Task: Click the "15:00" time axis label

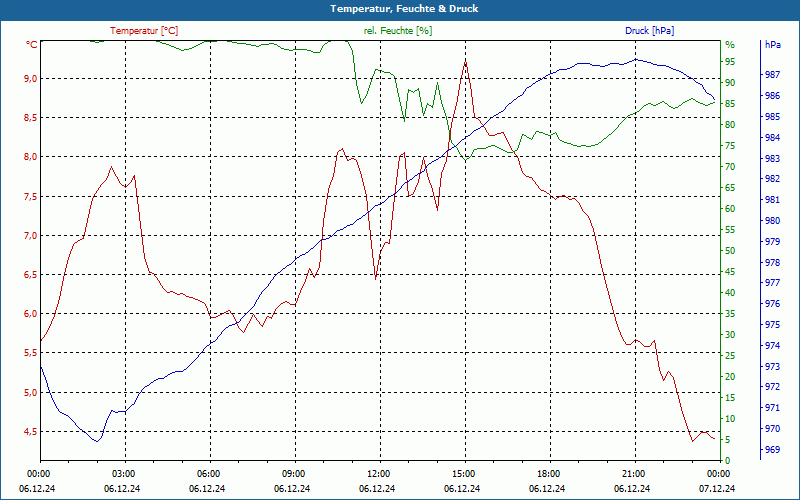Action: point(463,473)
